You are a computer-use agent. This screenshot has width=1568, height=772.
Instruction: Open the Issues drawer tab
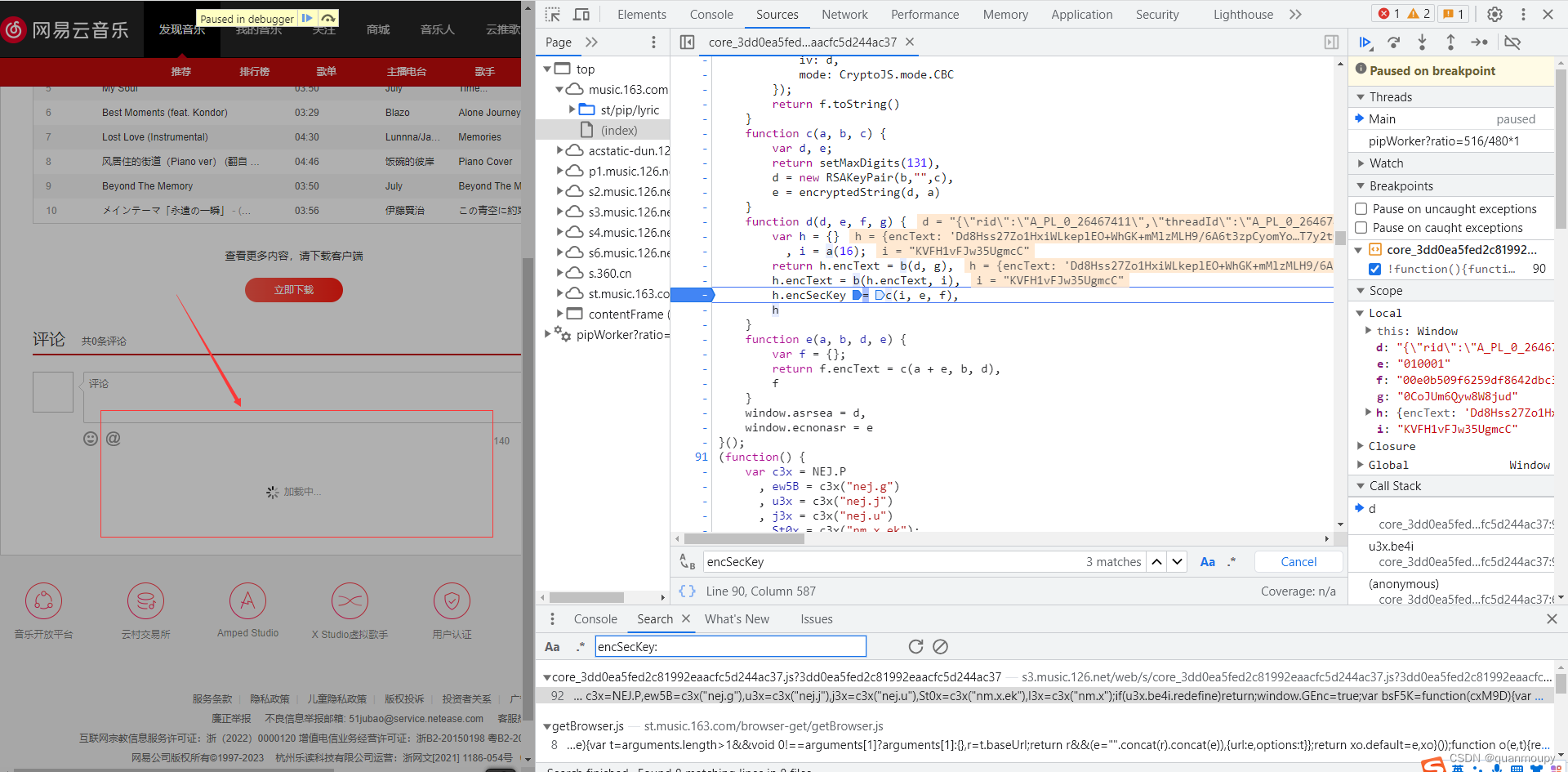click(817, 618)
